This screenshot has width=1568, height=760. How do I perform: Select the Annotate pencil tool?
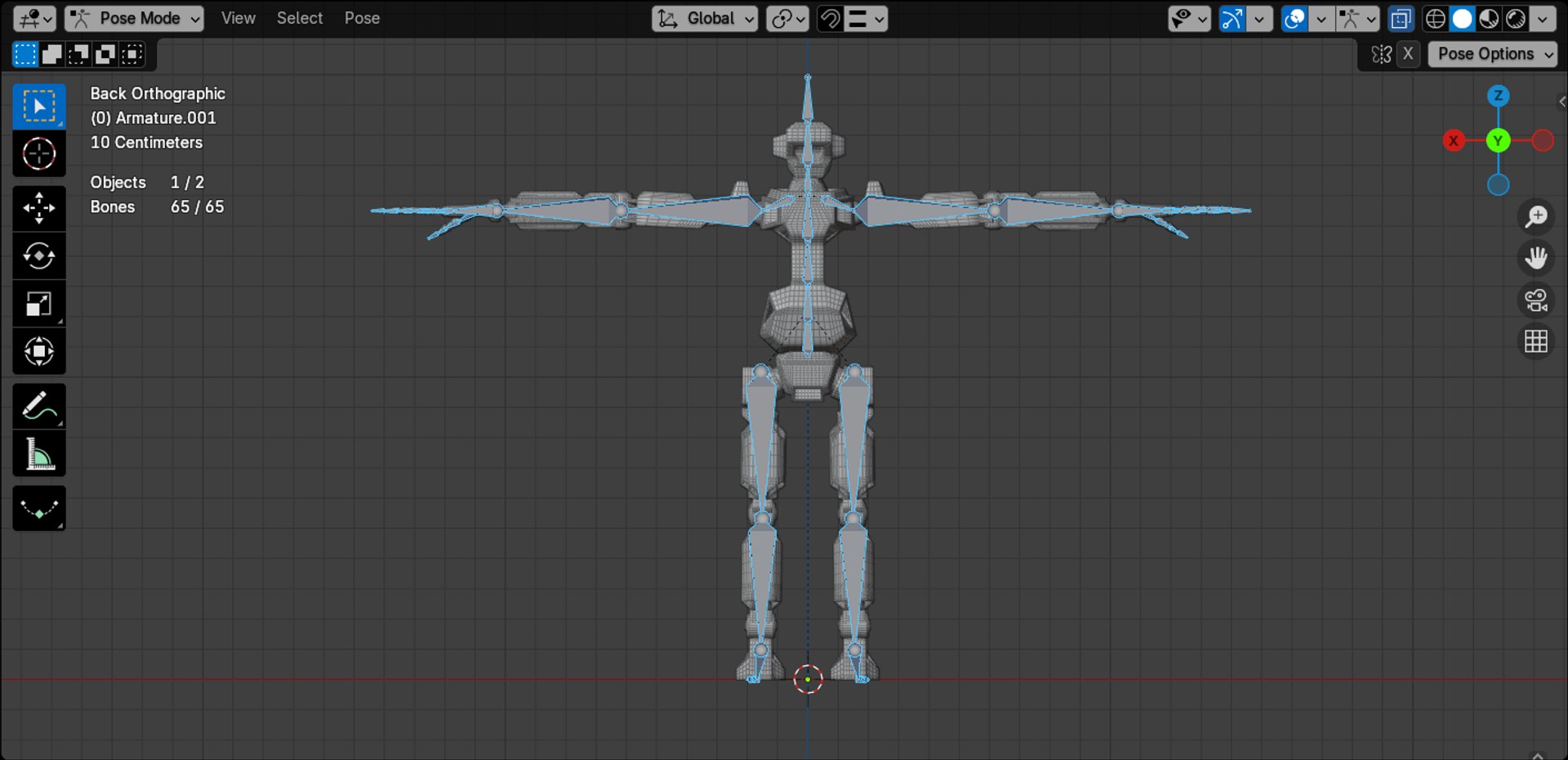(38, 406)
